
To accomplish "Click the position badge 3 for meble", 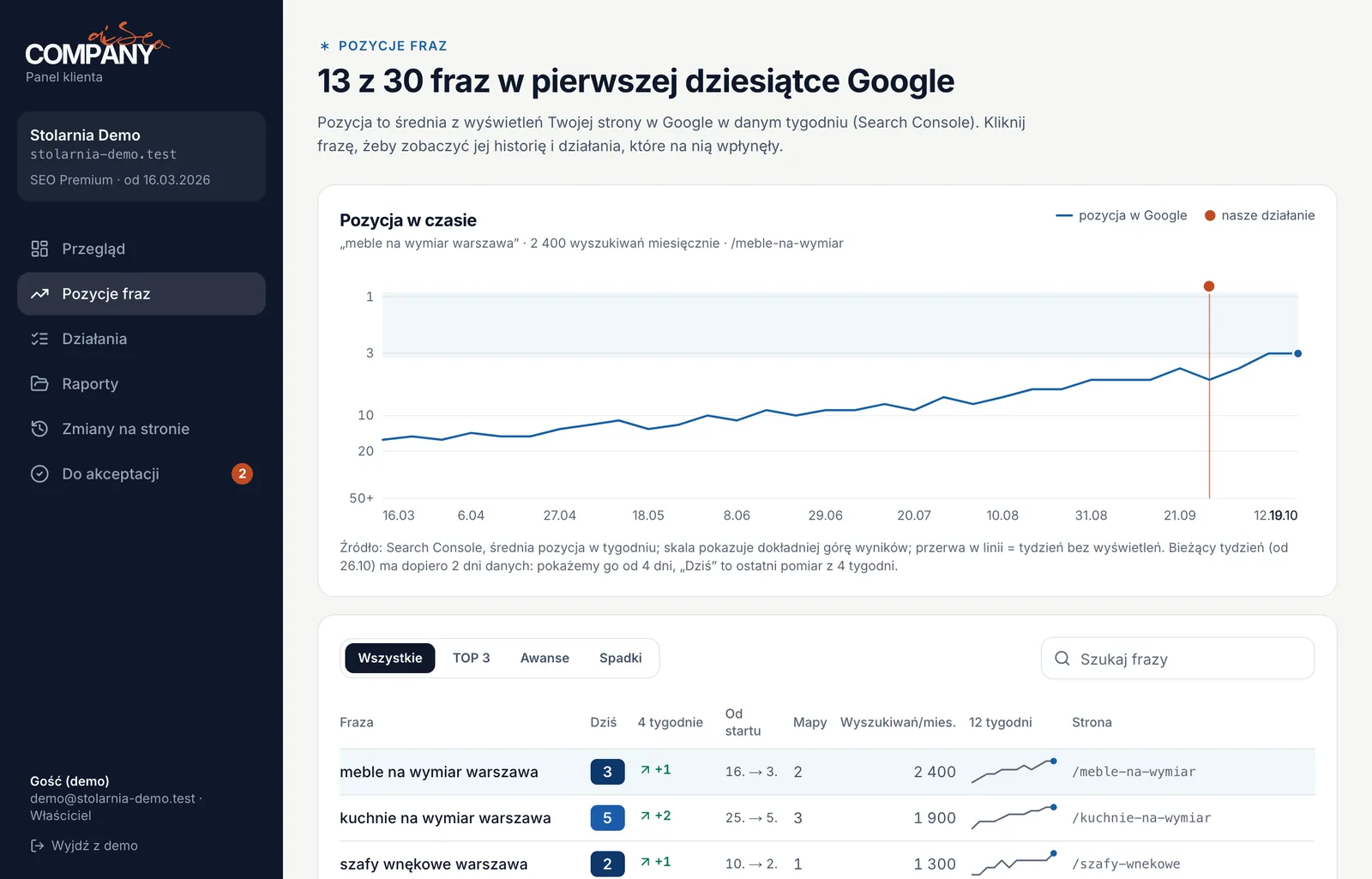I will 607,772.
